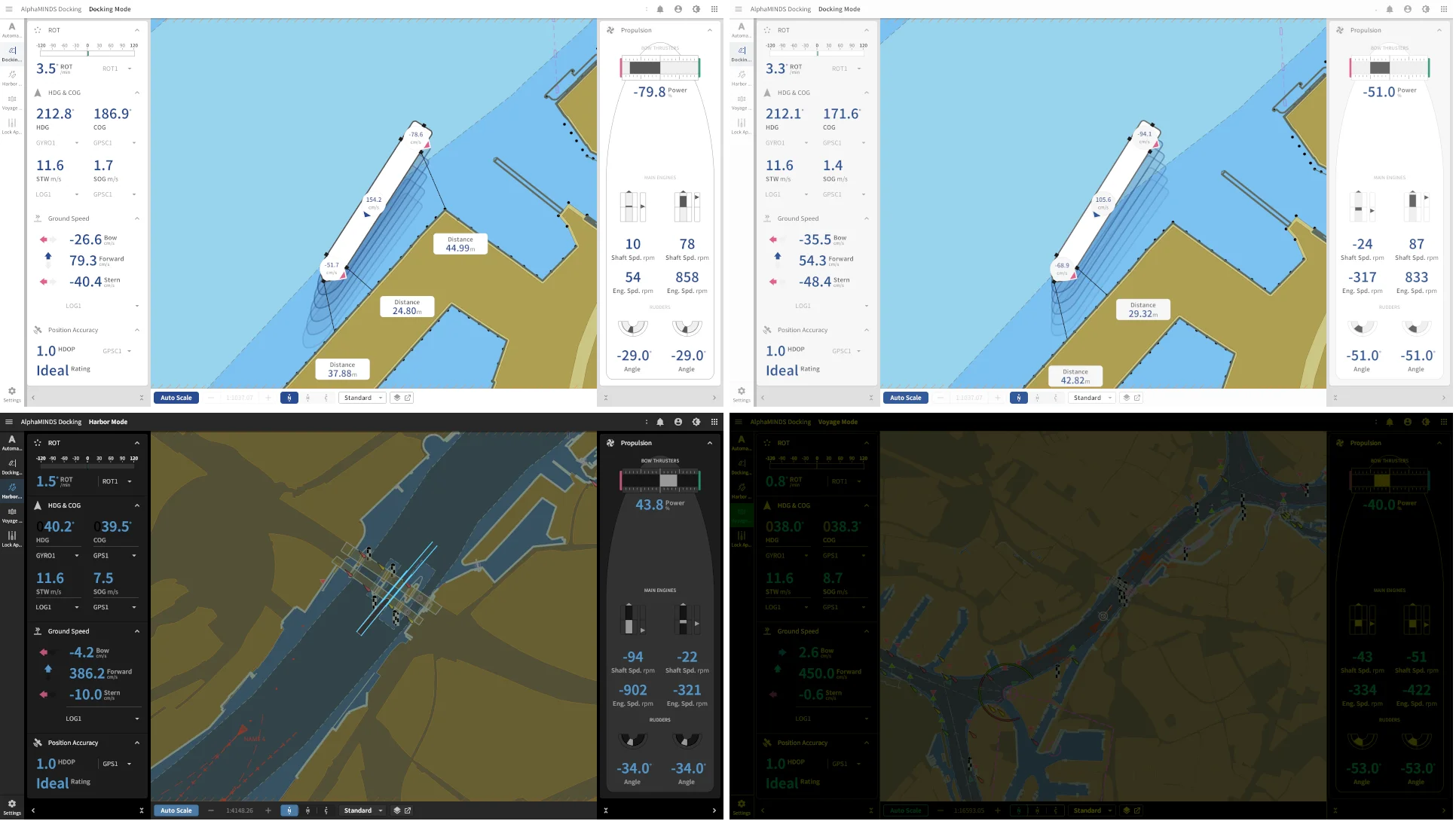Click the Distance 44.99m label on chart
1456x821 pixels.
coord(460,244)
